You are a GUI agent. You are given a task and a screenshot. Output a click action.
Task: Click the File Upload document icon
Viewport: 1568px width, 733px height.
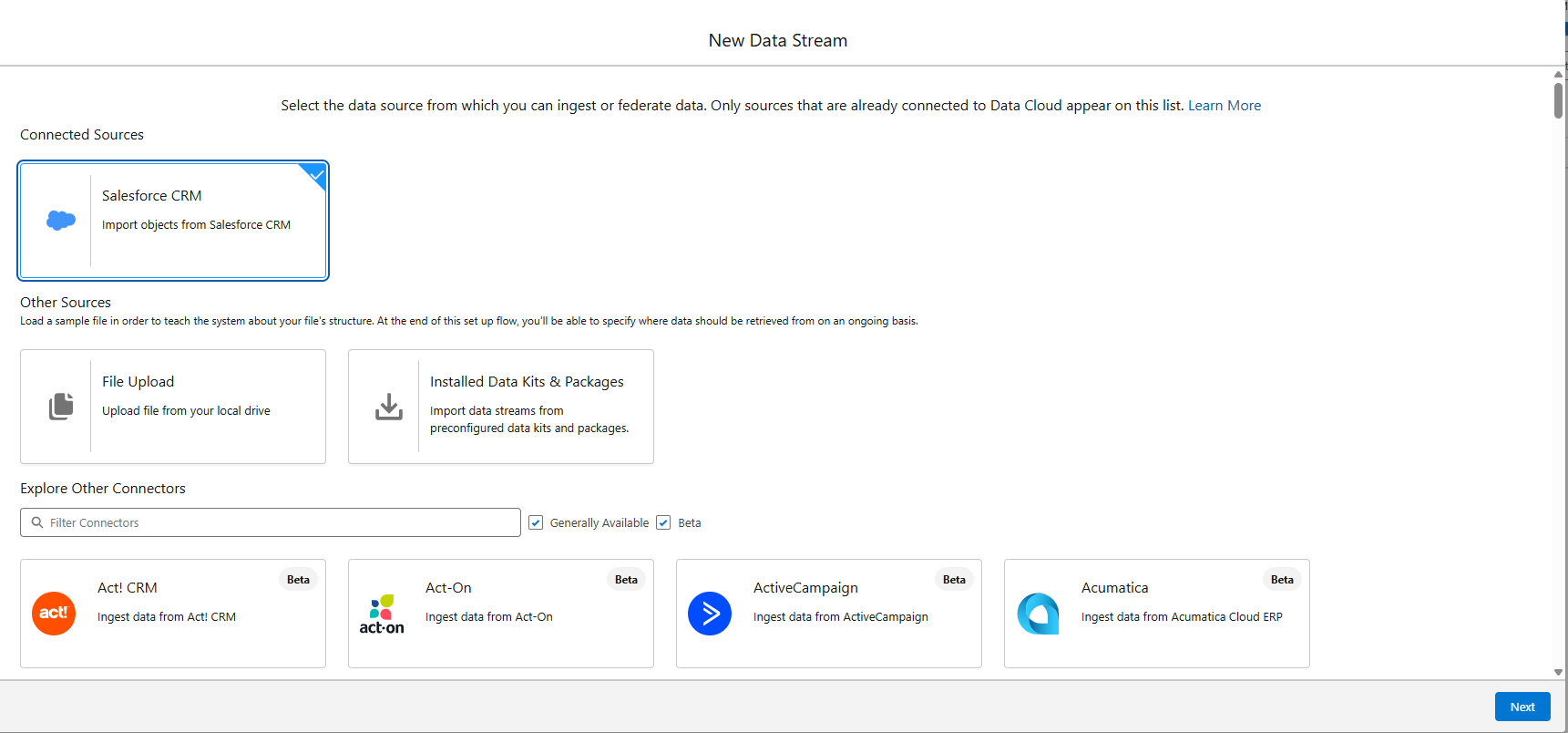(x=61, y=407)
